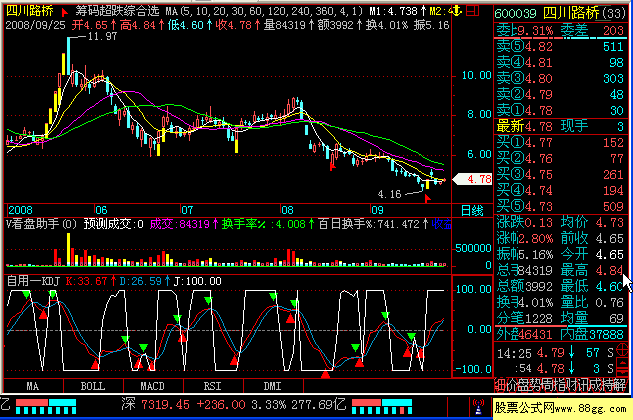Image resolution: width=633 pixels, height=420 pixels.
Task: Open the 财 tab in right panel
Action: [570, 385]
